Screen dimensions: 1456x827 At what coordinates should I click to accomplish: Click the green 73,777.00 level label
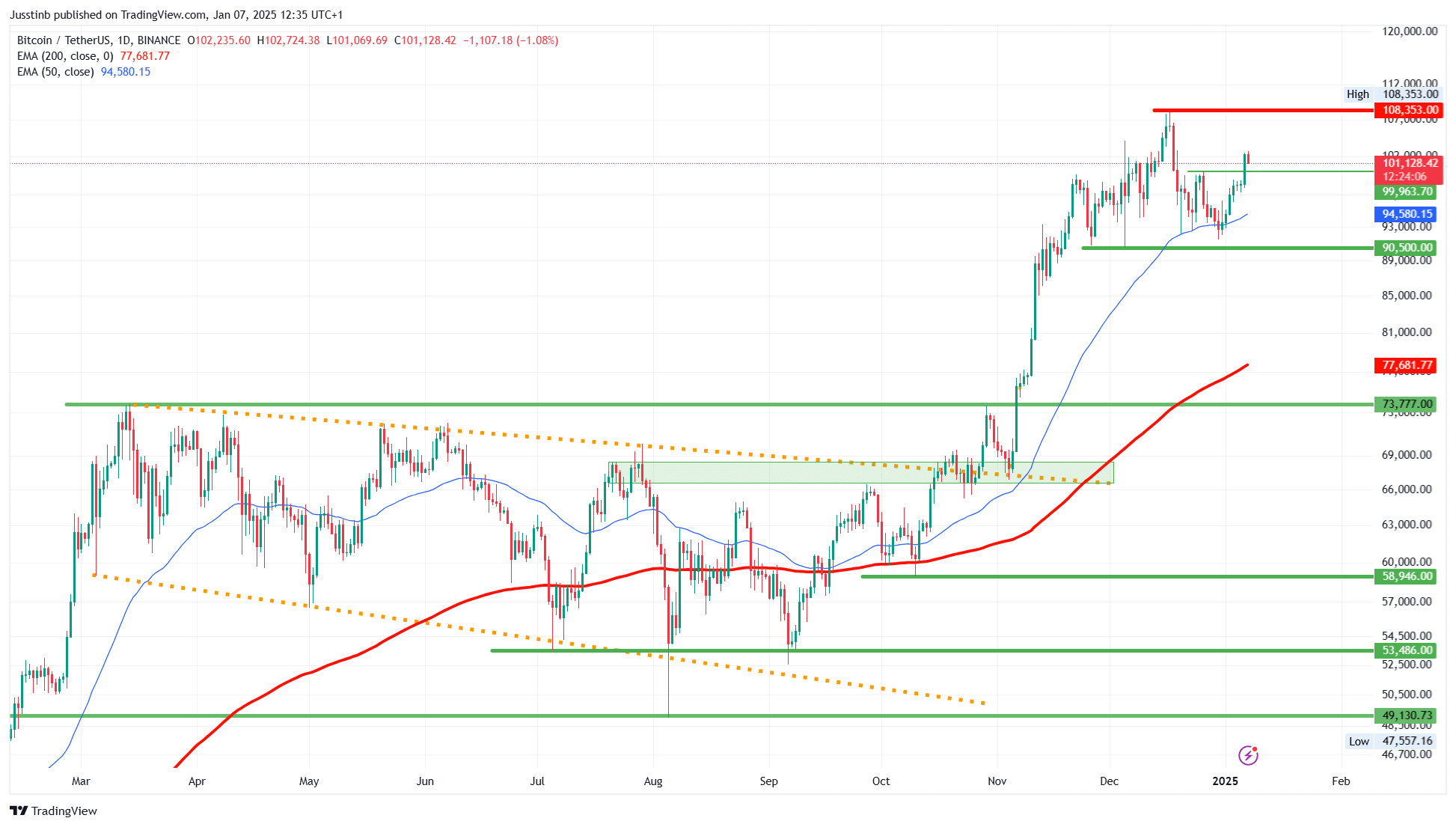[x=1406, y=404]
